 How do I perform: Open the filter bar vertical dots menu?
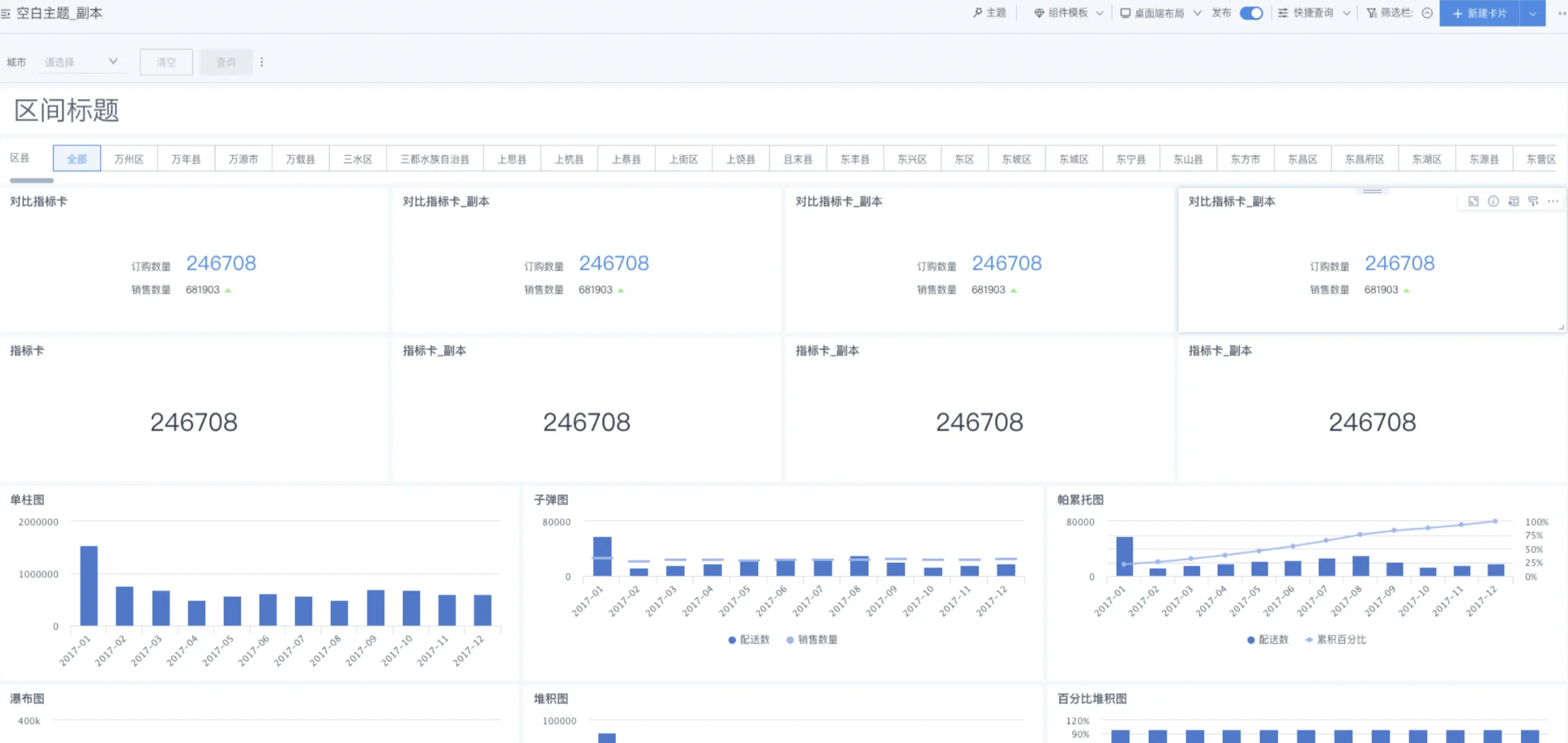(x=262, y=62)
